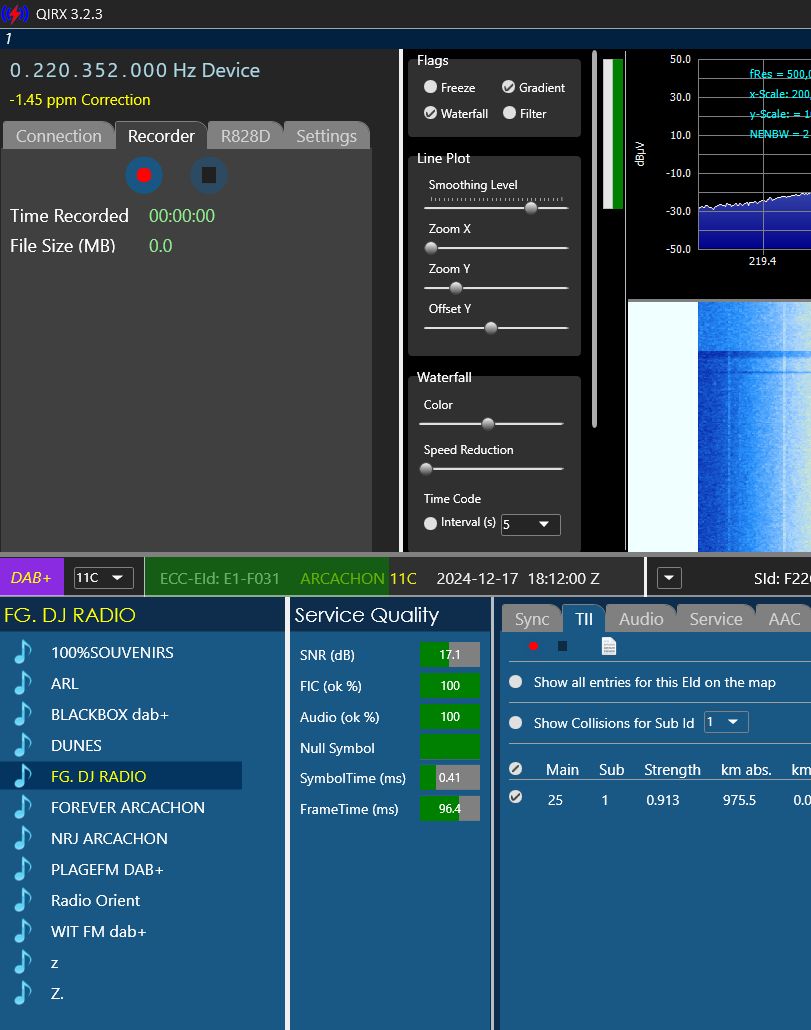The height and width of the screenshot is (1030, 811).
Task: Click the SNR (dB) value 17.1
Action: point(450,654)
